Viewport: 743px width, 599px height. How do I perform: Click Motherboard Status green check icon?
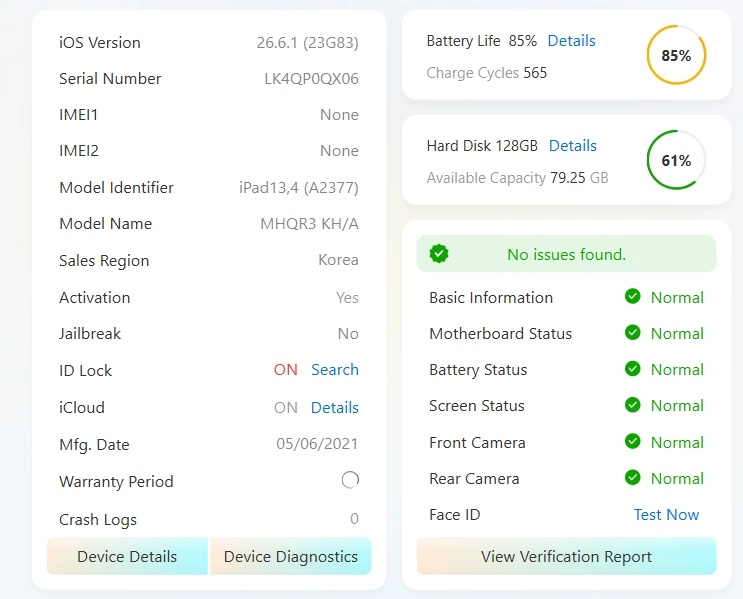pos(633,333)
